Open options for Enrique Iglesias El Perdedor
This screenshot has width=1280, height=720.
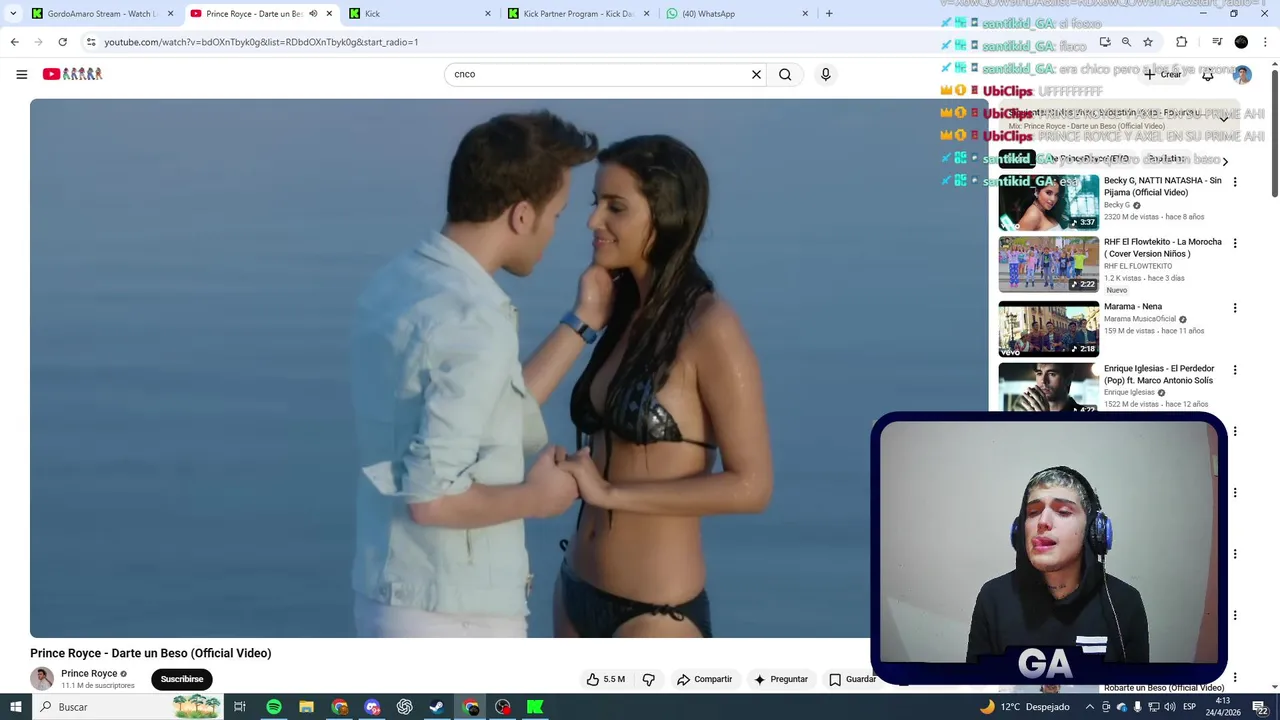tap(1235, 370)
